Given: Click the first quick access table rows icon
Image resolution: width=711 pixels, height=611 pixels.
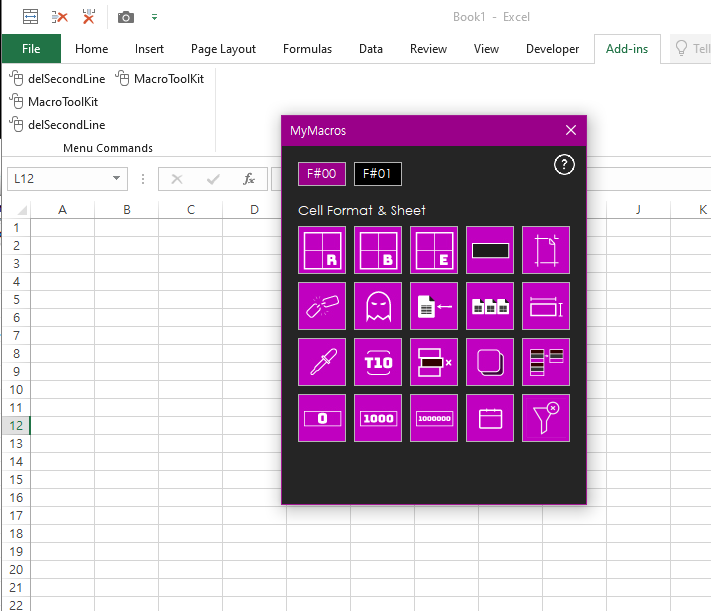Looking at the screenshot, I should coord(30,17).
